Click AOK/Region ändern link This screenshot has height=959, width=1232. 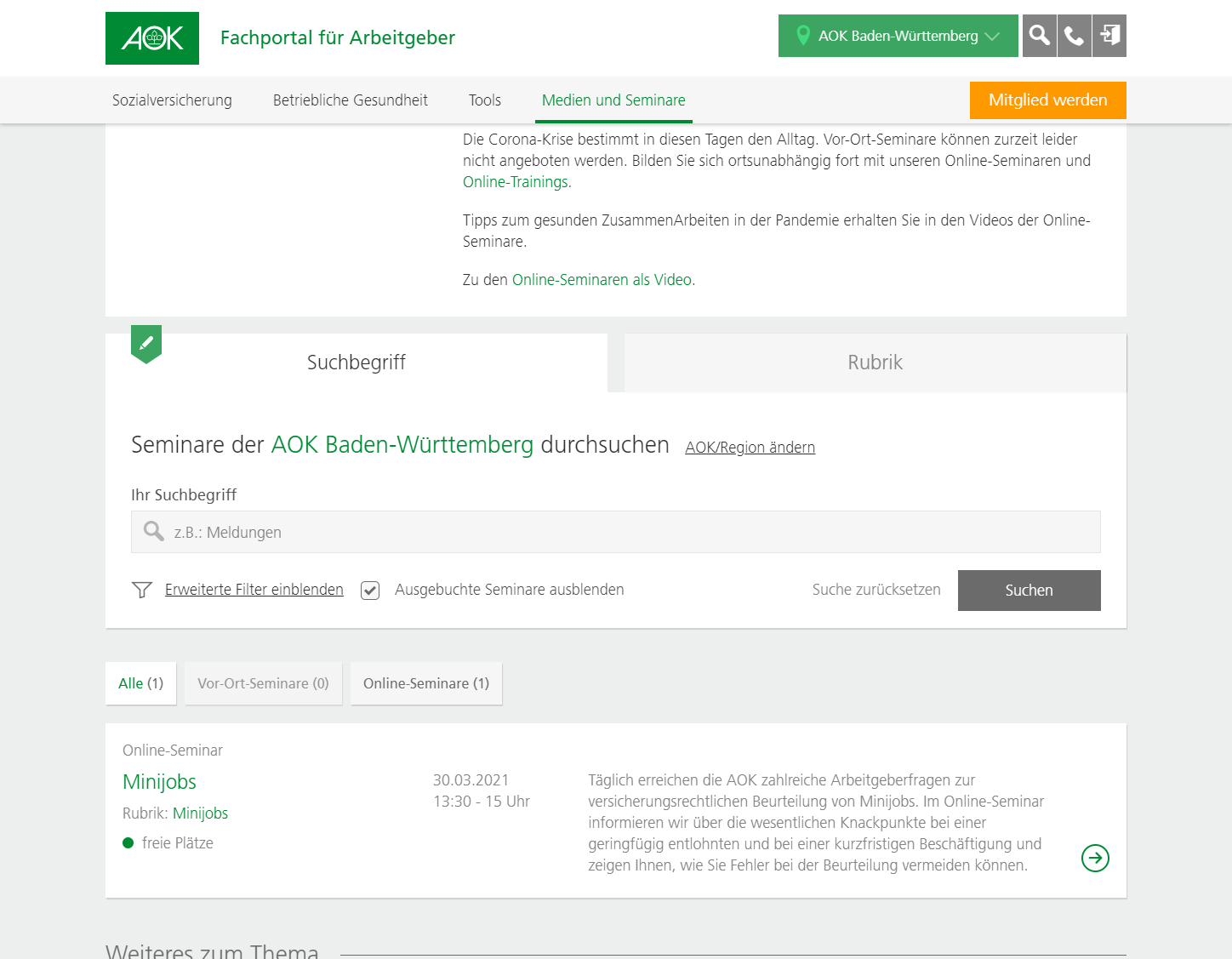click(x=750, y=448)
